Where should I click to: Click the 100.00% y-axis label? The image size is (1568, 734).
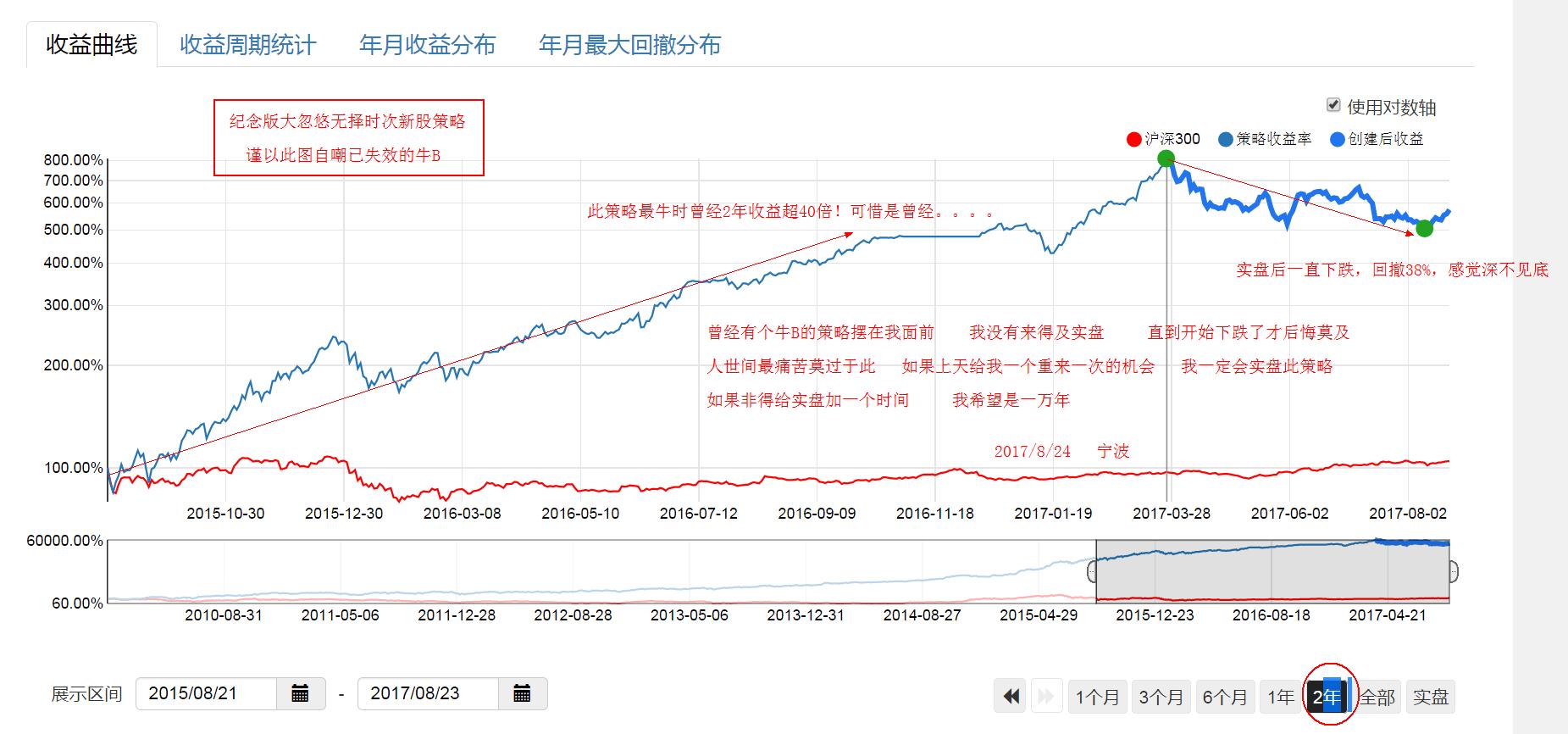[74, 468]
